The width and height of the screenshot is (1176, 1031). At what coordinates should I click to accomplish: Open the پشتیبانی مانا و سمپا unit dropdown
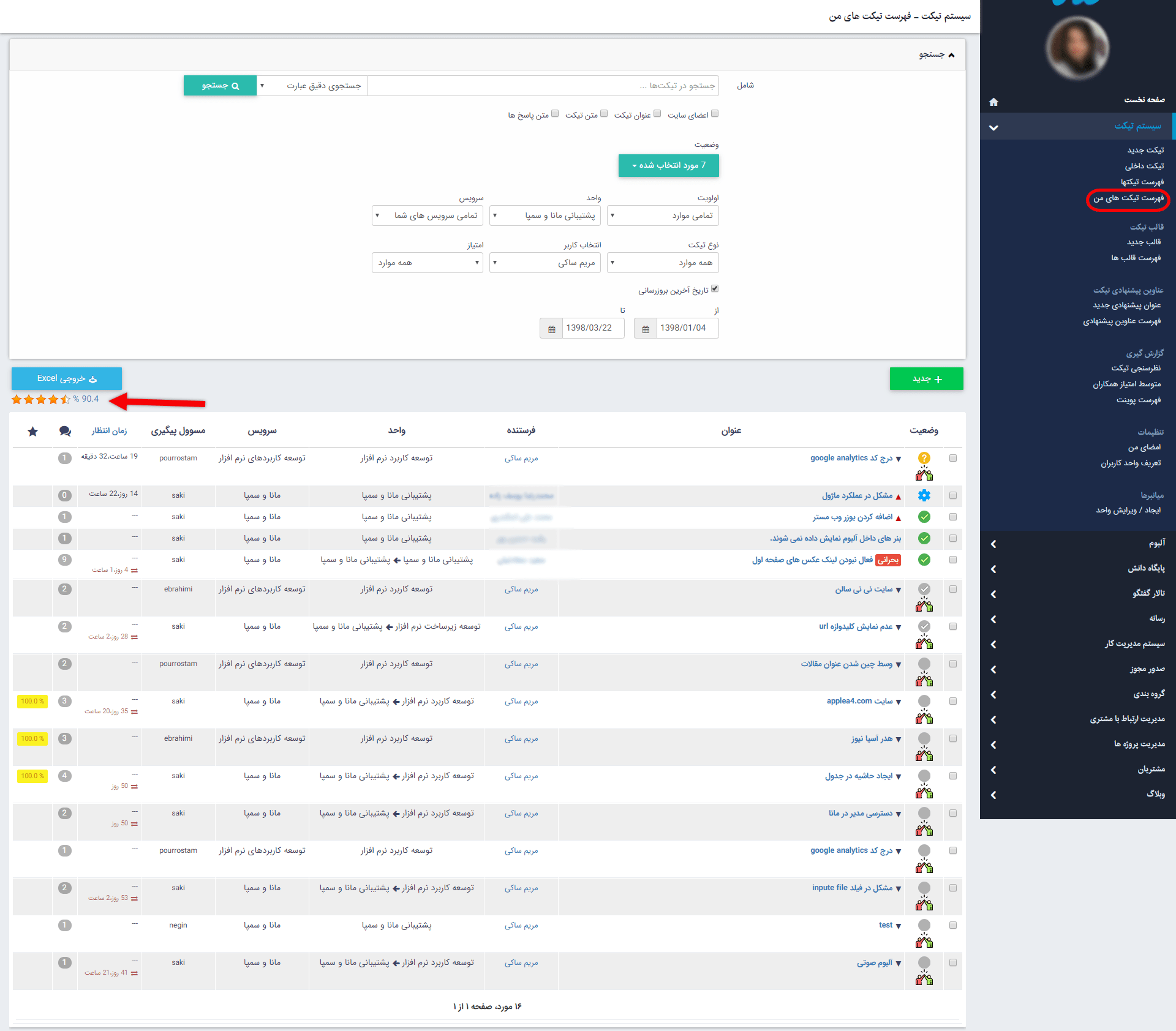pos(545,216)
